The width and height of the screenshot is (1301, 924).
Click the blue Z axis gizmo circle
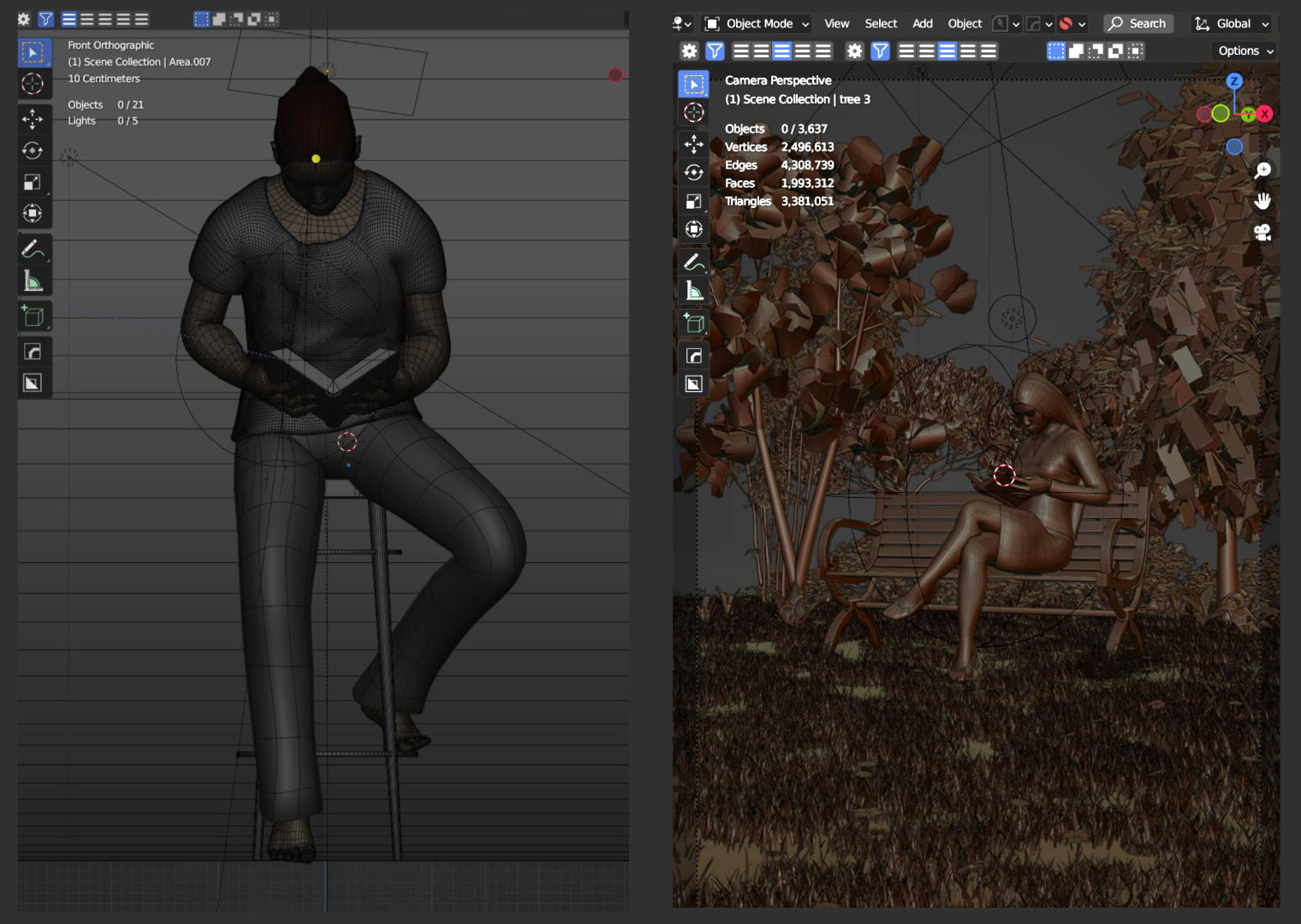tap(1233, 81)
